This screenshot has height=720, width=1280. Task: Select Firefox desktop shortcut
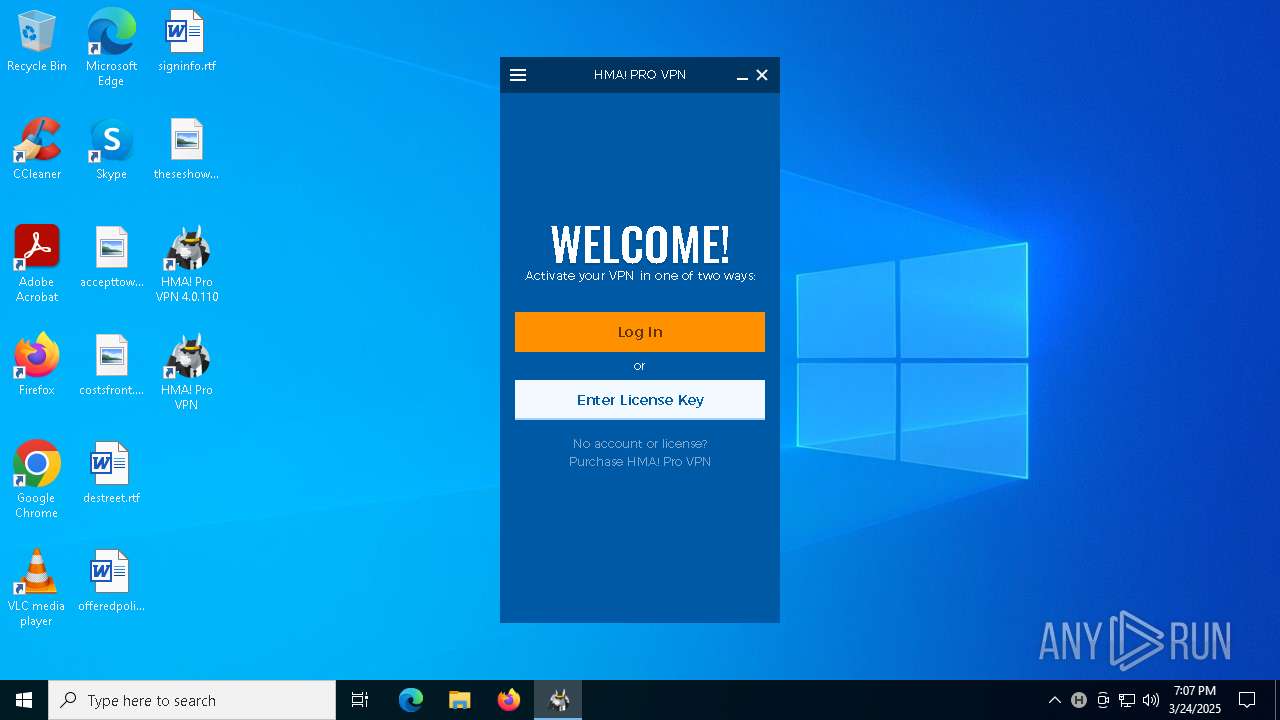[x=37, y=366]
